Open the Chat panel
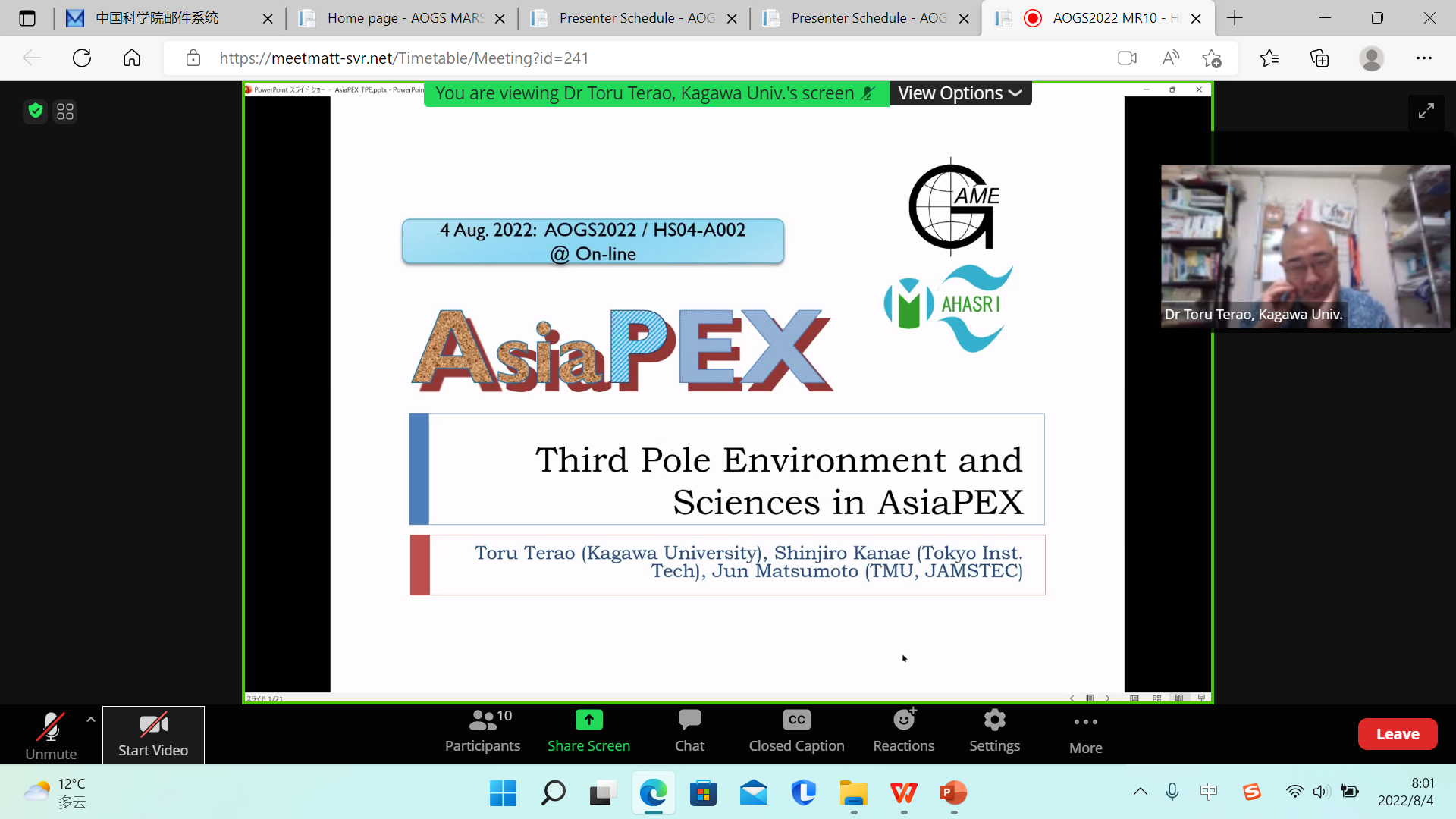 click(689, 730)
